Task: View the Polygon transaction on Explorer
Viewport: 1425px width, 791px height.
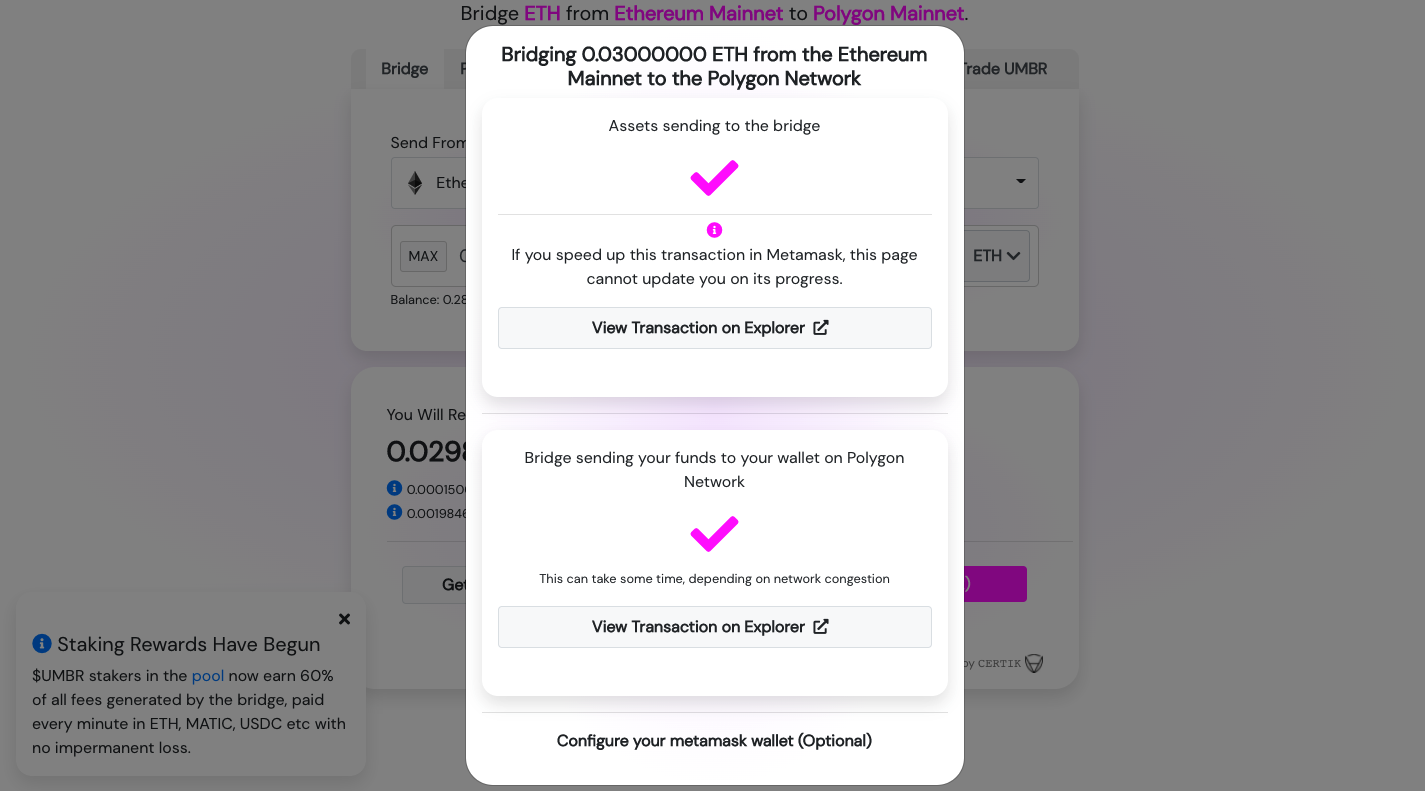Action: pyautogui.click(x=714, y=627)
